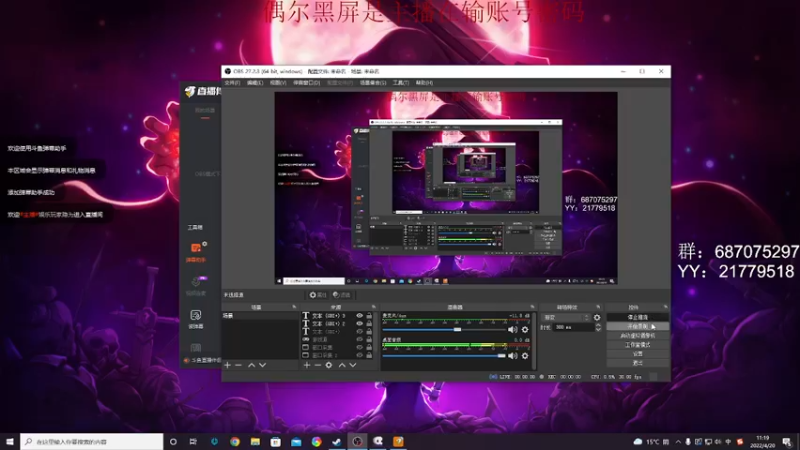Move scene up with up arrow

coord(252,365)
